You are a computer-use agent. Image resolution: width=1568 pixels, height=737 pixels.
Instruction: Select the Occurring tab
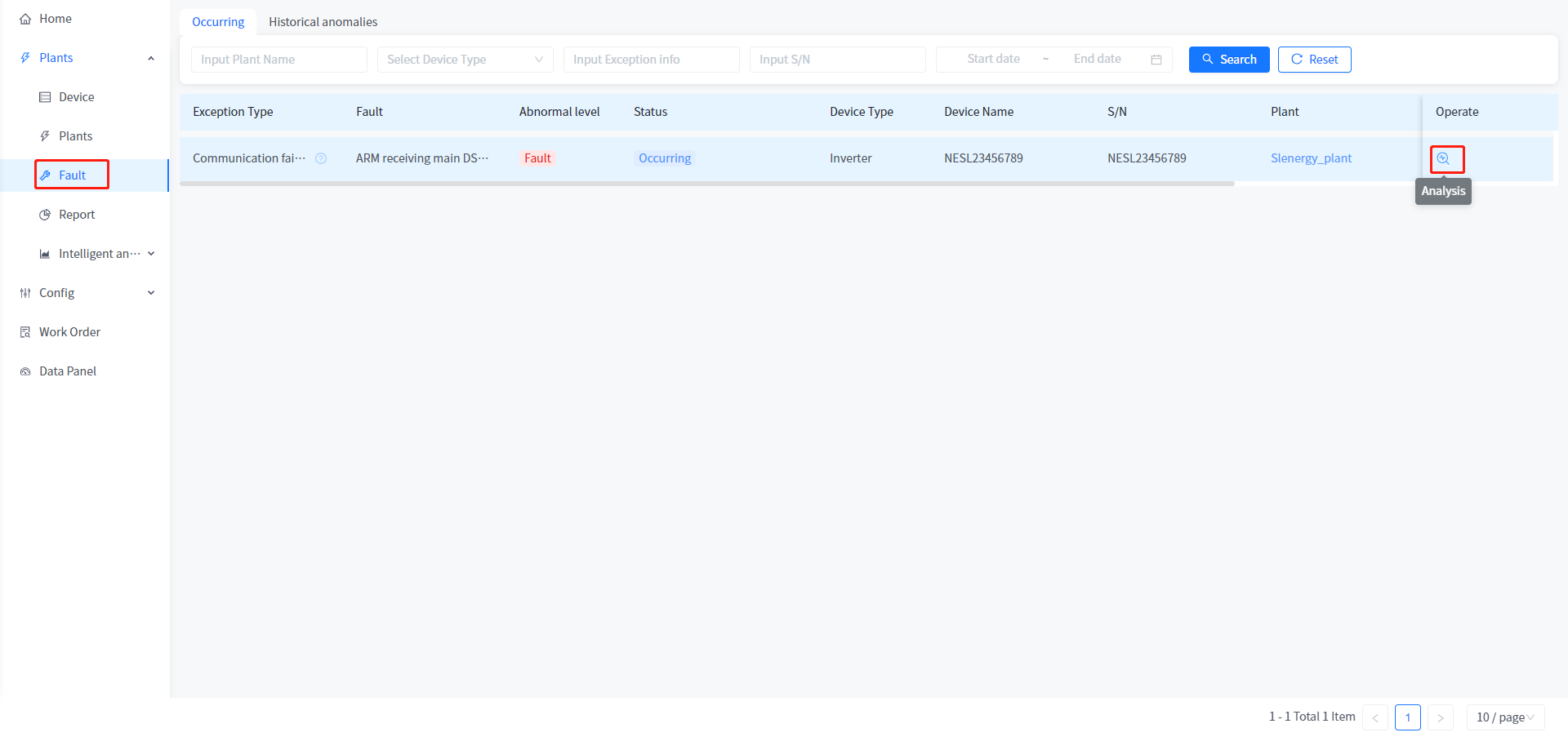click(218, 22)
